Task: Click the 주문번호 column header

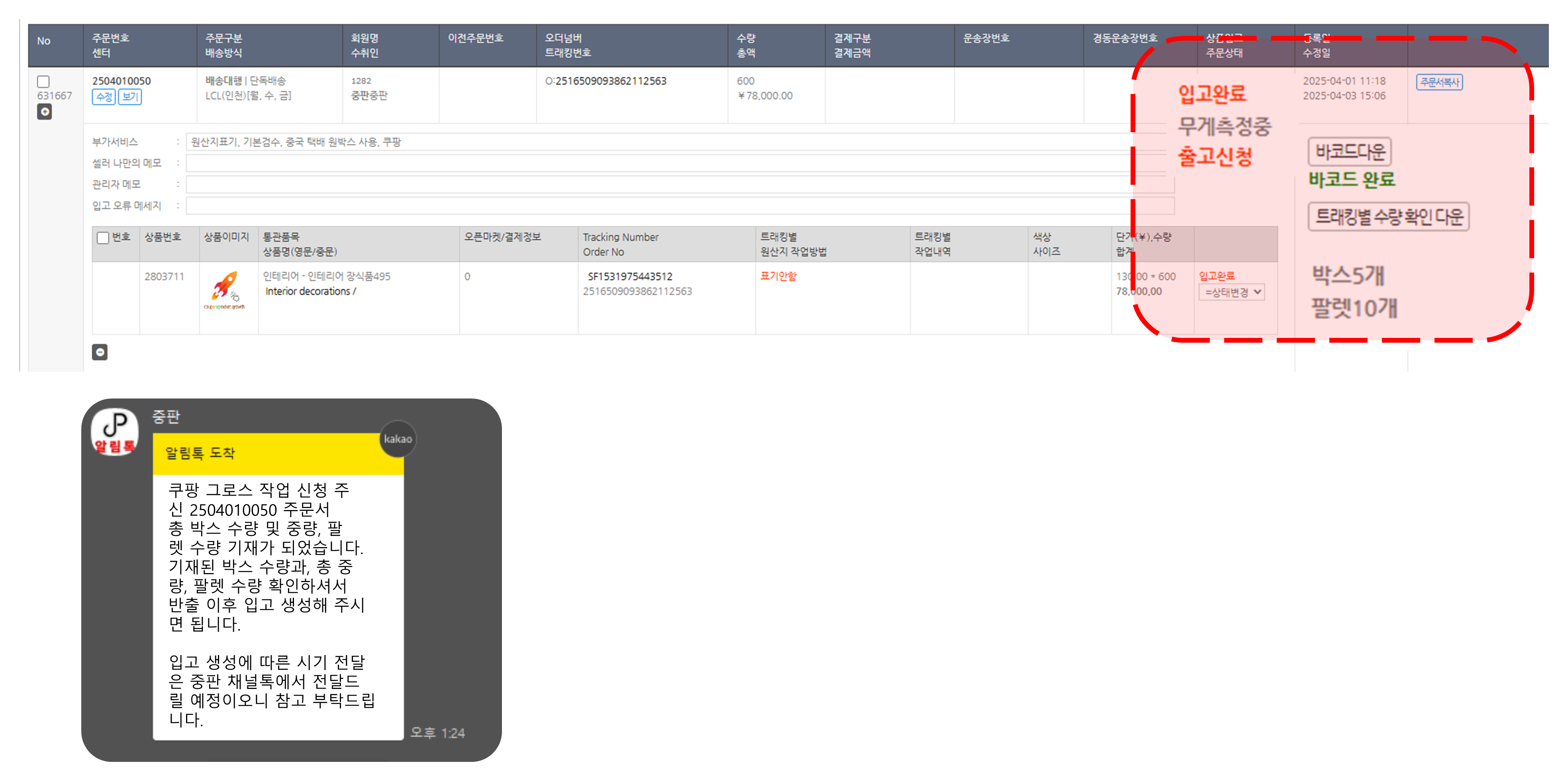Action: pyautogui.click(x=111, y=38)
